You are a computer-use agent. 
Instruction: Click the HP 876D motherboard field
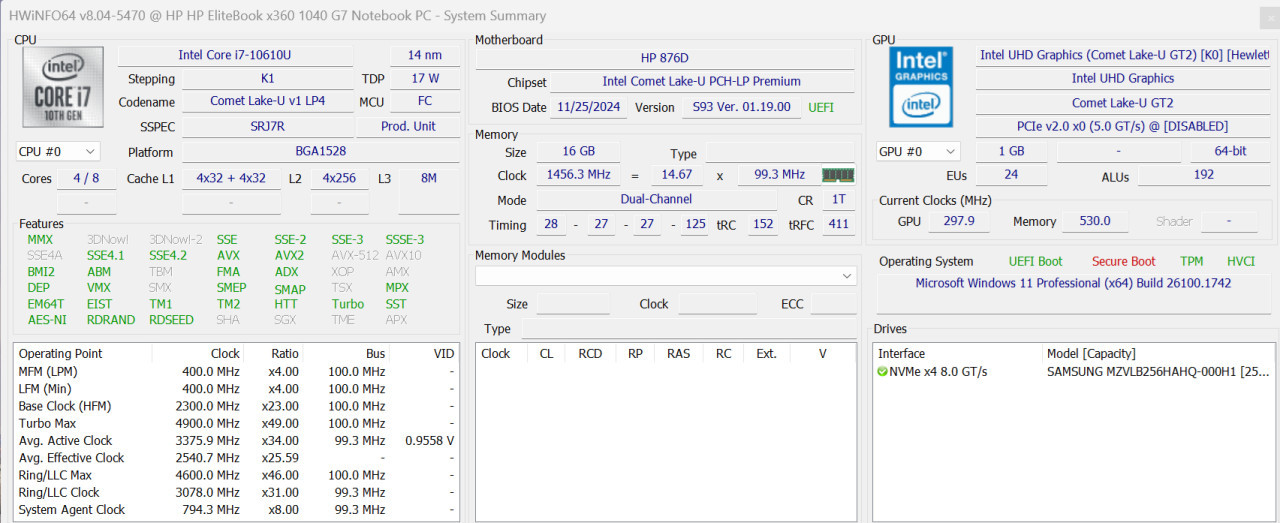(665, 58)
